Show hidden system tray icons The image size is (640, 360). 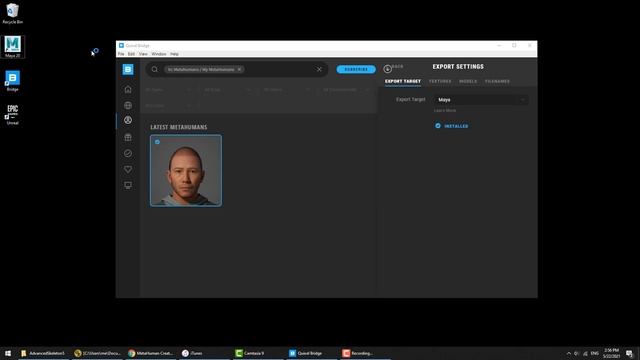(569, 353)
